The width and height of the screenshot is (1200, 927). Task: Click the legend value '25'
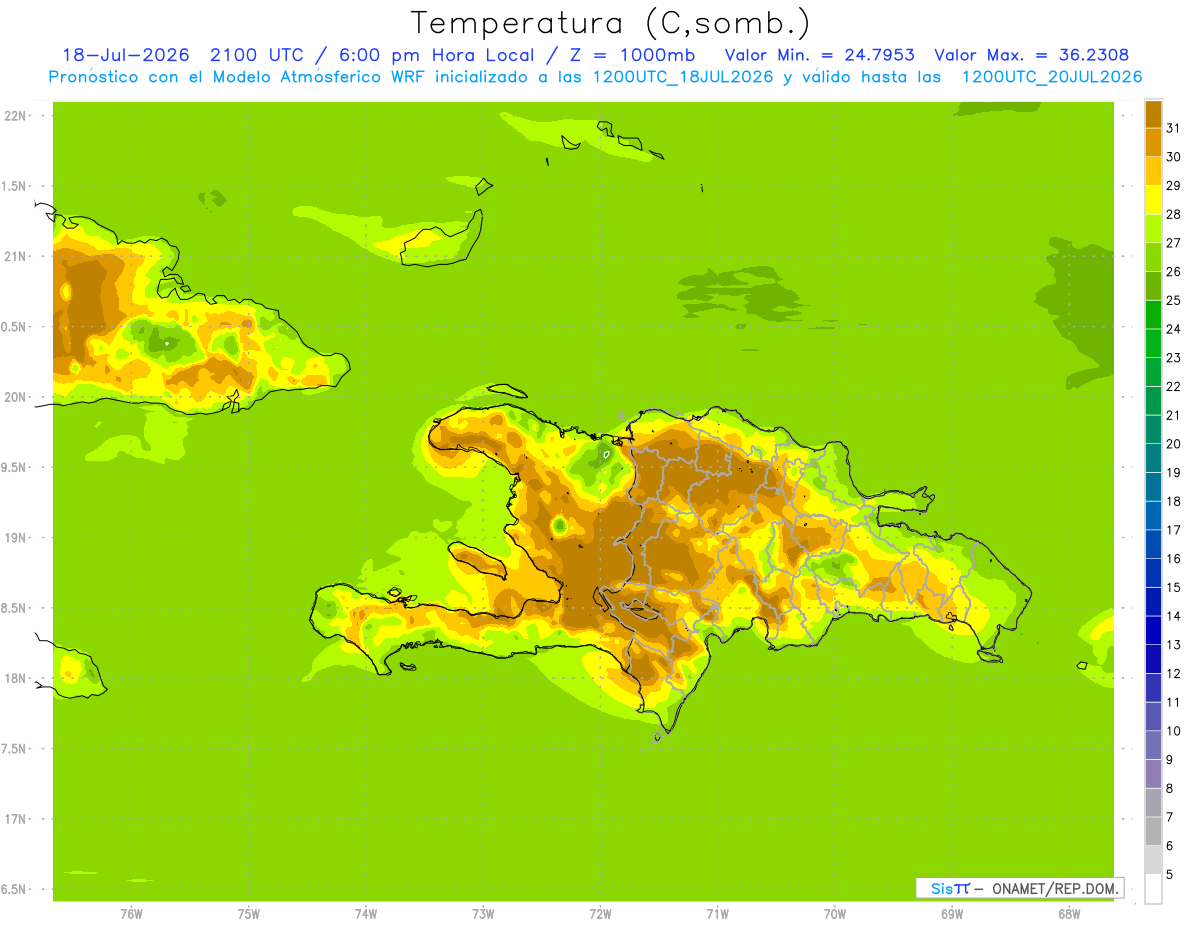tap(1173, 300)
